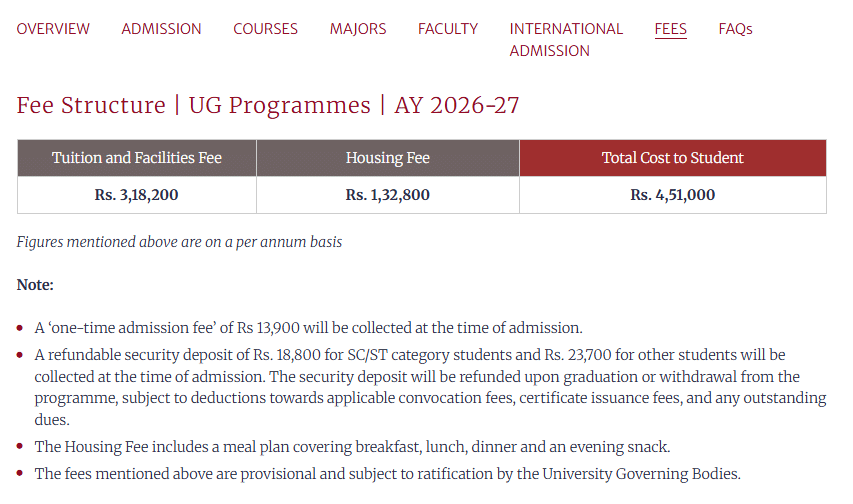Image resolution: width=853 pixels, height=504 pixels.
Task: Click the Rs. 4,51,000 total cost cell
Action: (673, 195)
